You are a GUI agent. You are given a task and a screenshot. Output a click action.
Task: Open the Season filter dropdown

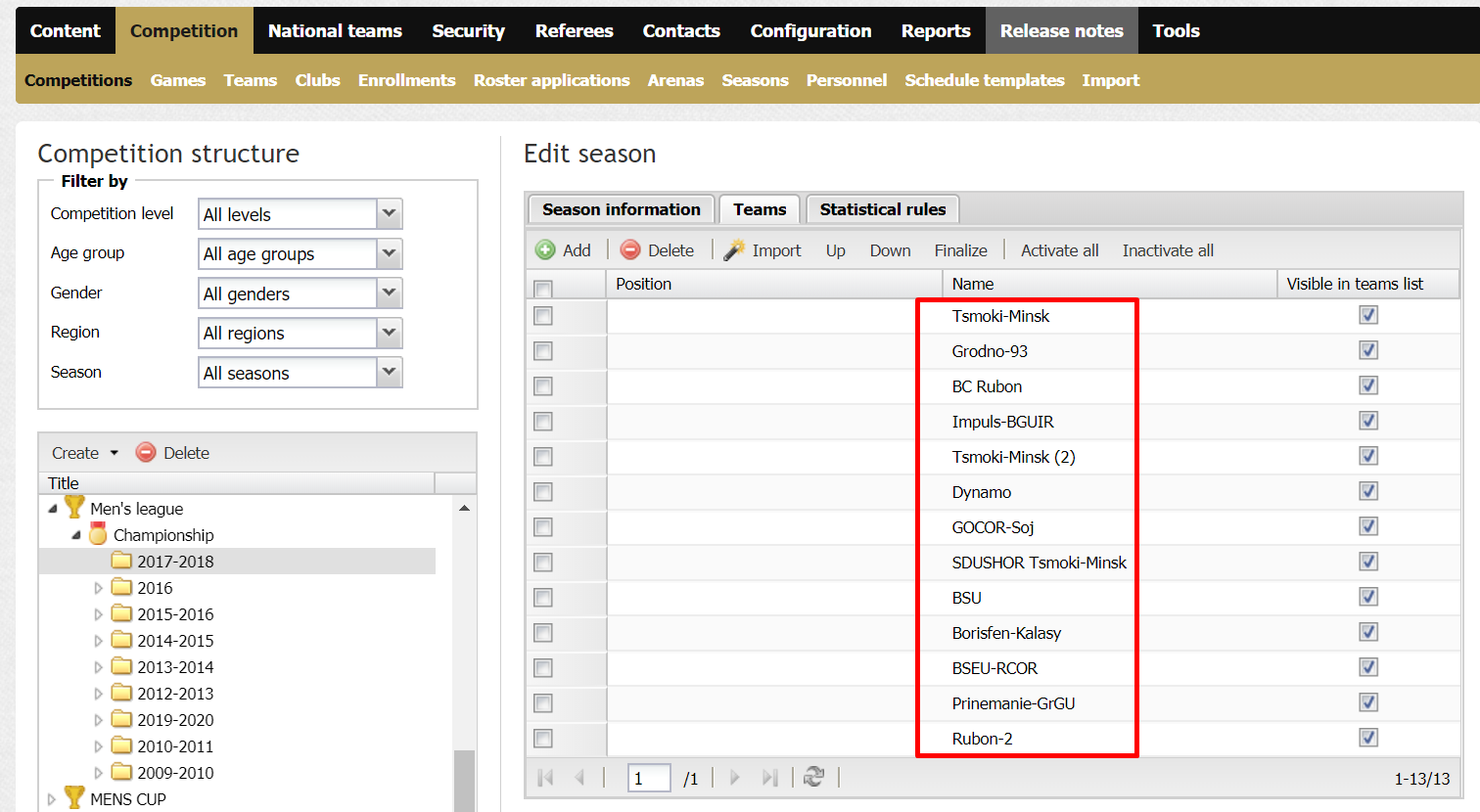[x=390, y=372]
